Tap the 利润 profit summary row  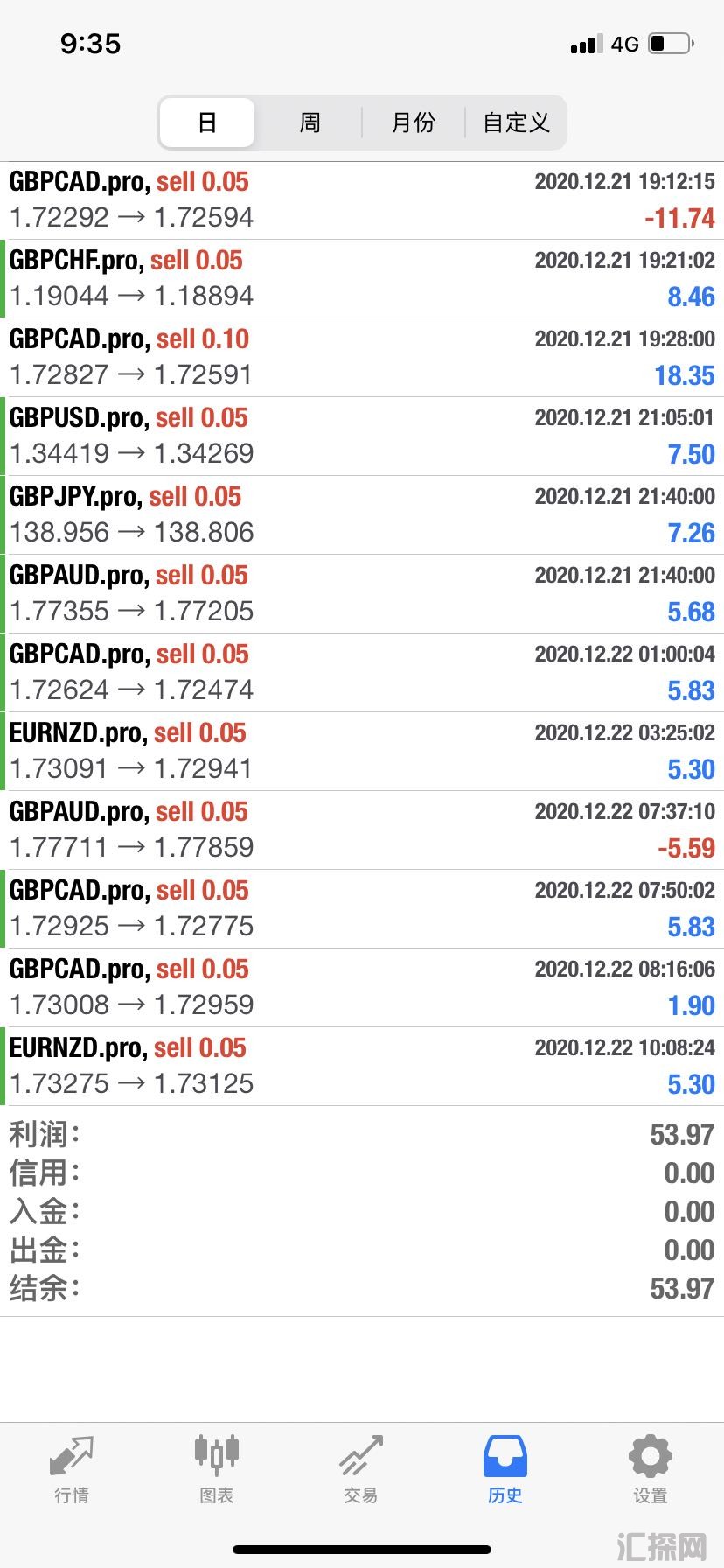click(362, 1135)
